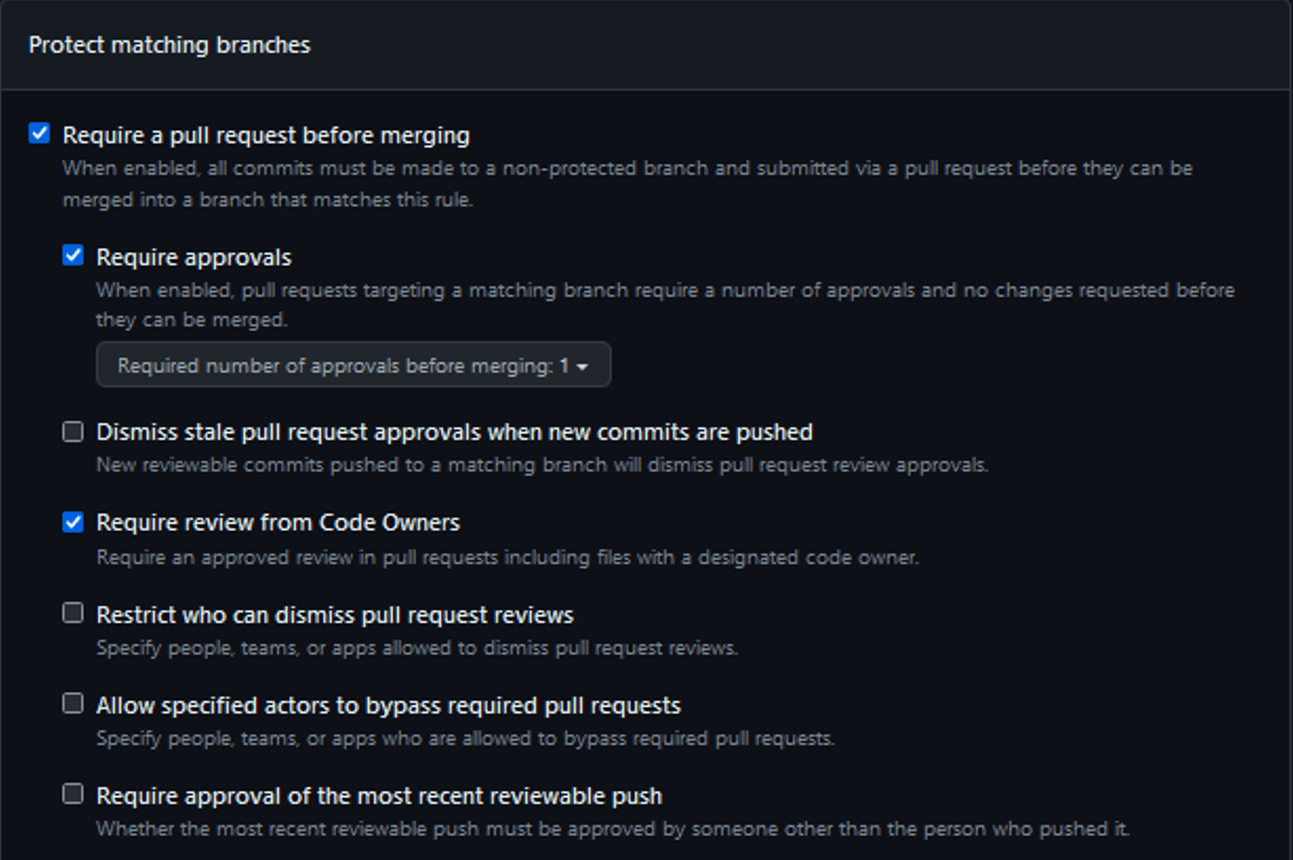Click the designated code owner description text
Image resolution: width=1293 pixels, height=860 pixels.
507,557
